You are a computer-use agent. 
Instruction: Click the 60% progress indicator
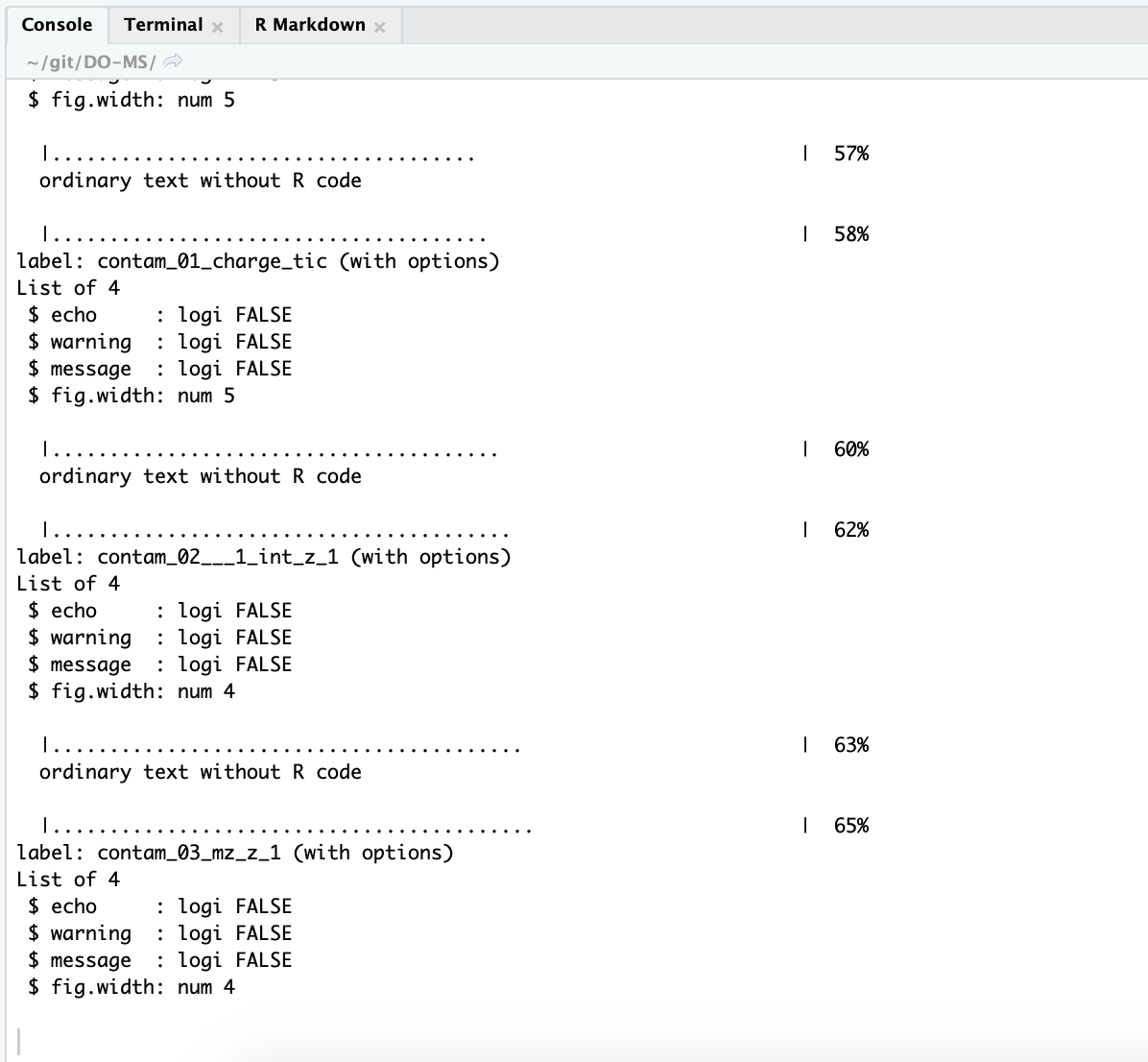pos(850,449)
